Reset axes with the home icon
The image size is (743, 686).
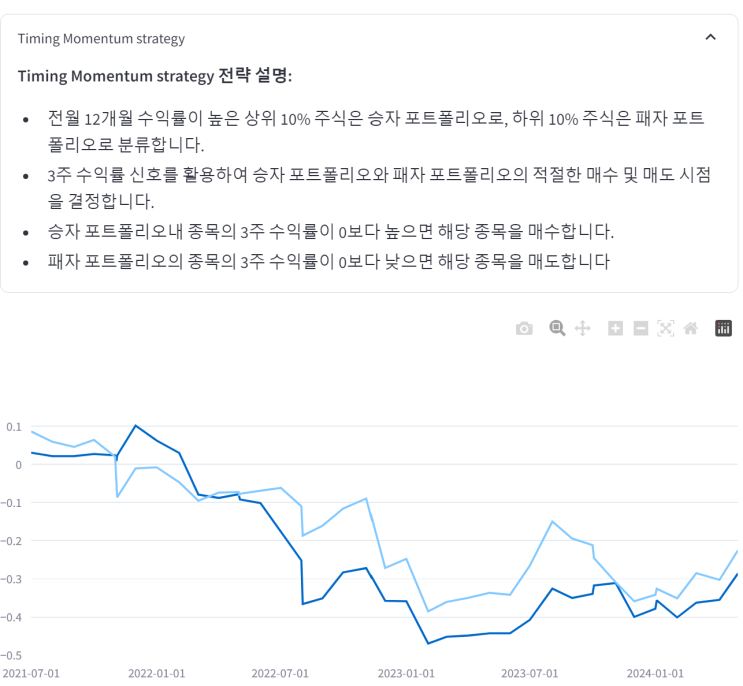coord(690,328)
